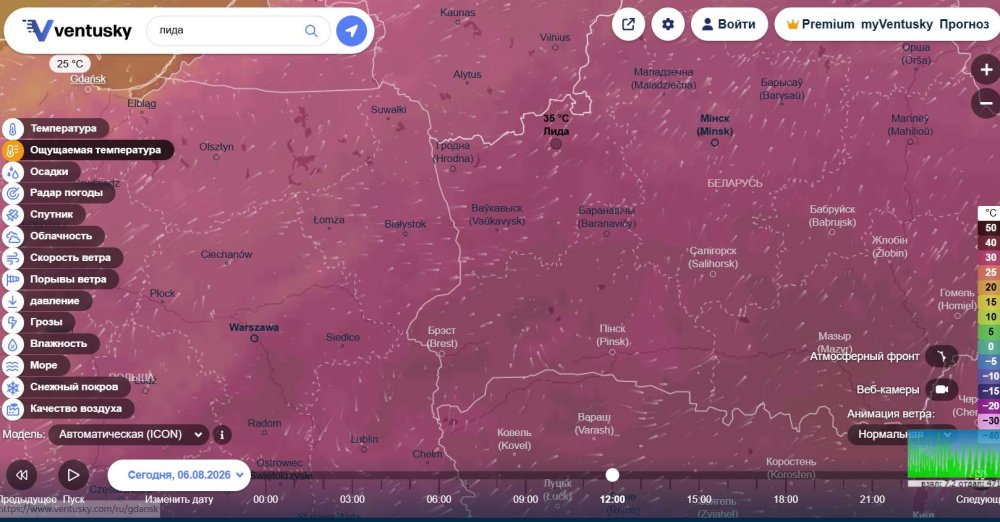Toggle Веб-камеры camera layer
The image size is (1000, 522).
941,389
